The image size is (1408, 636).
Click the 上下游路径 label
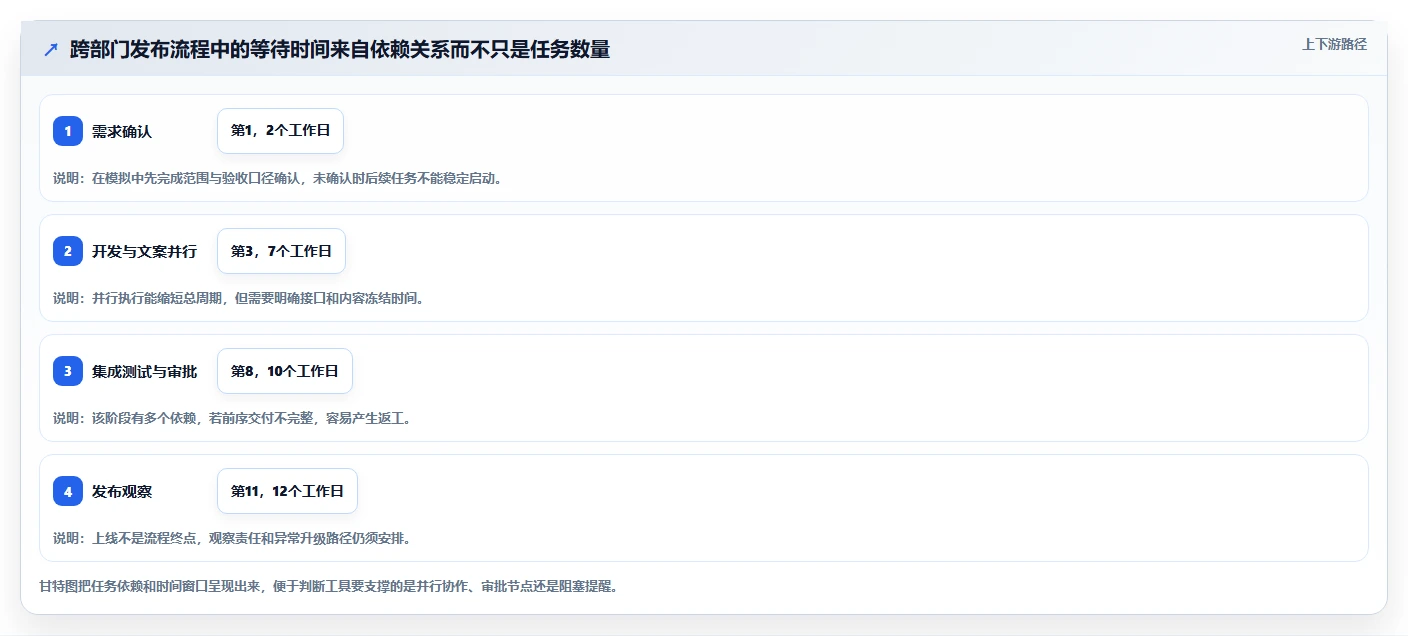click(1334, 44)
